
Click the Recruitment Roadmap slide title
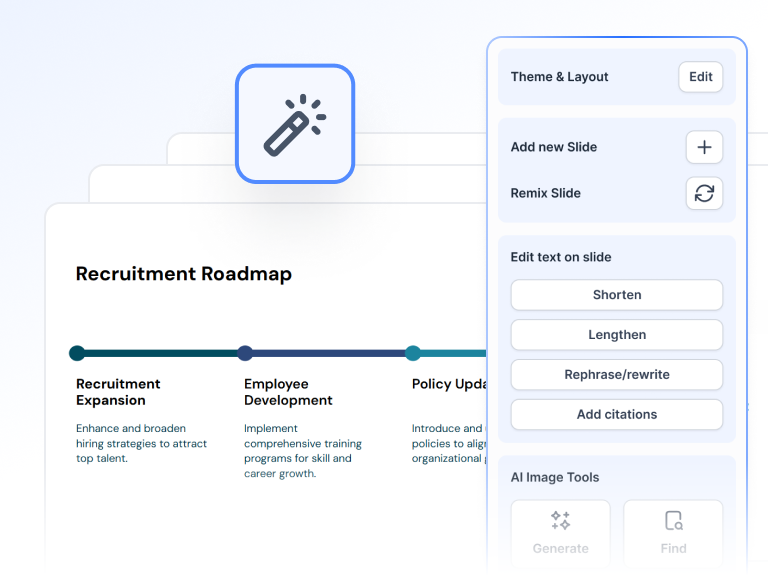click(x=184, y=274)
